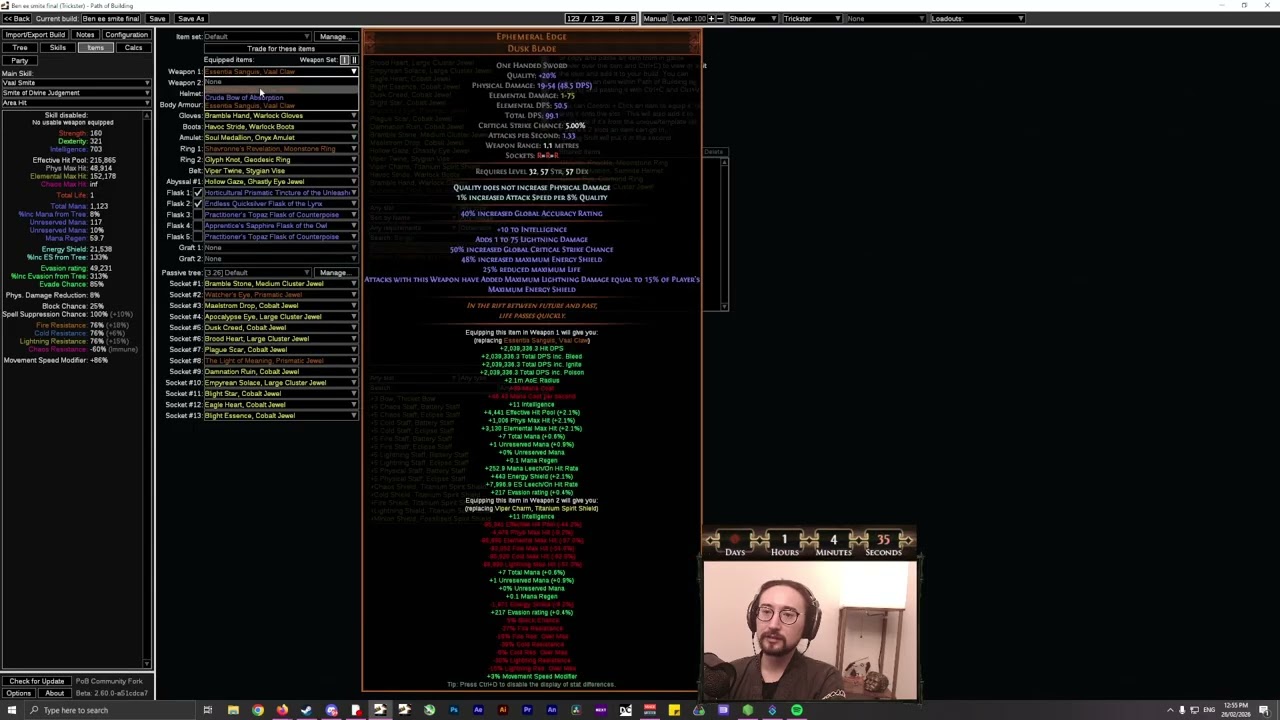Open Steam from the taskbar

pyautogui.click(x=306, y=710)
